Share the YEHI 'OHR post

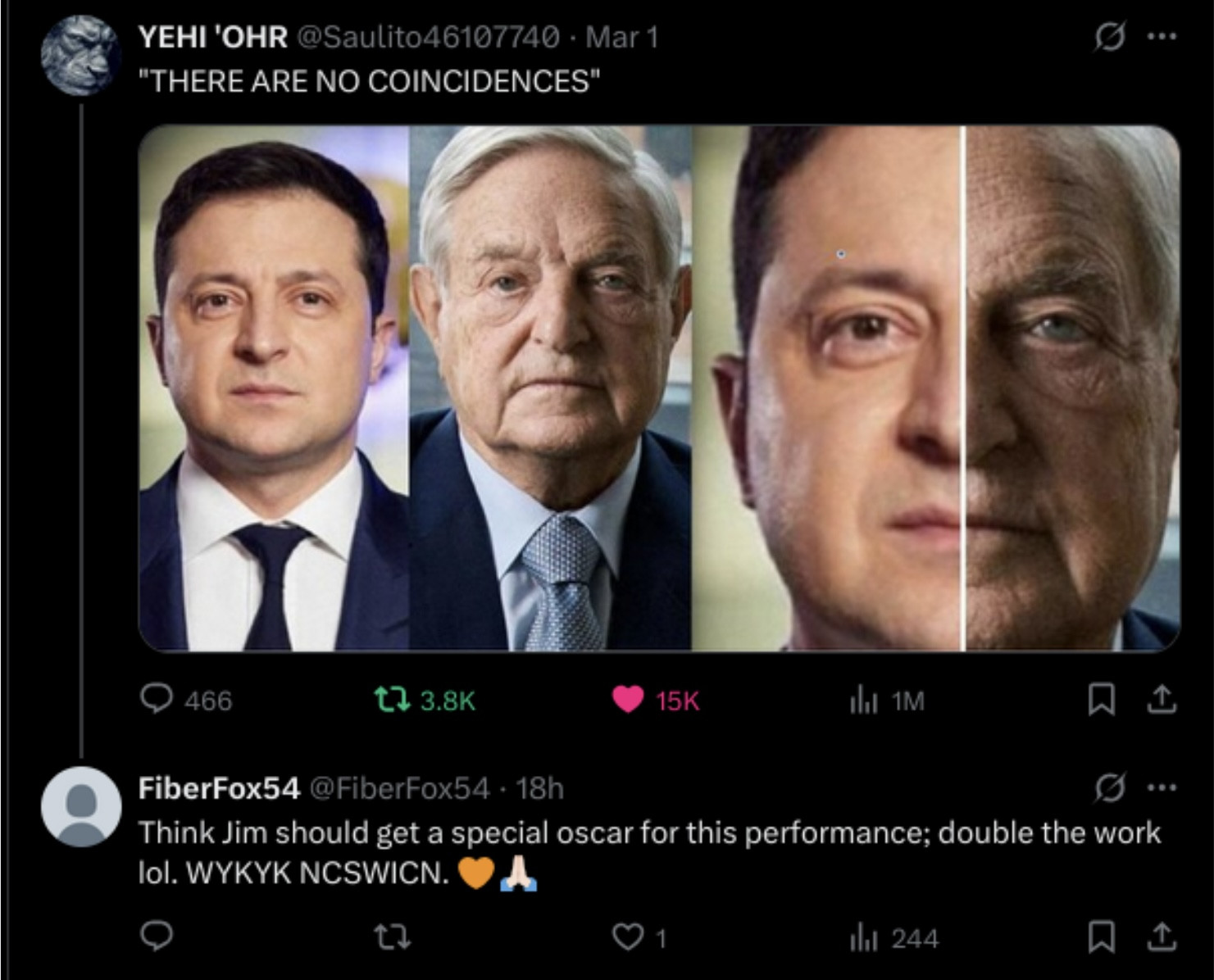point(1161,699)
